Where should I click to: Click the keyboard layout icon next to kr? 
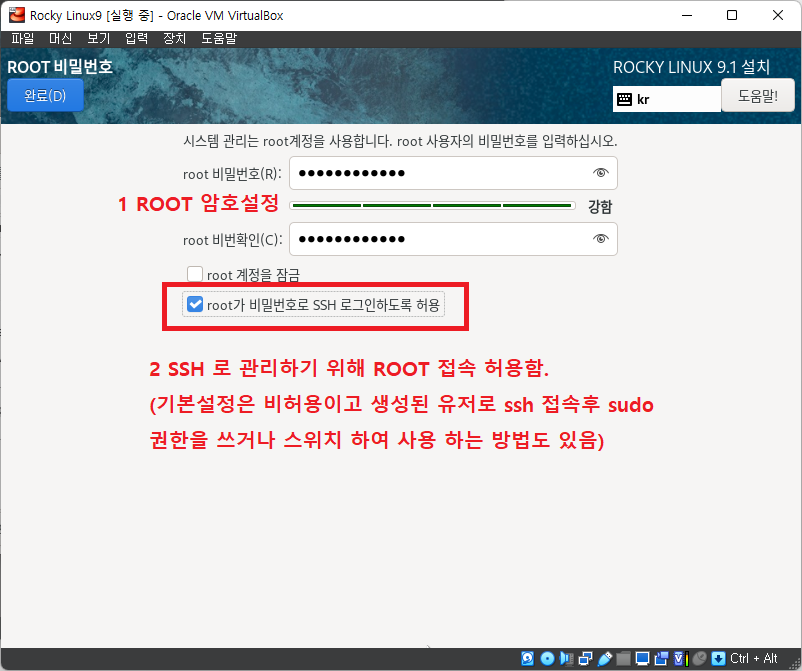tap(624, 99)
